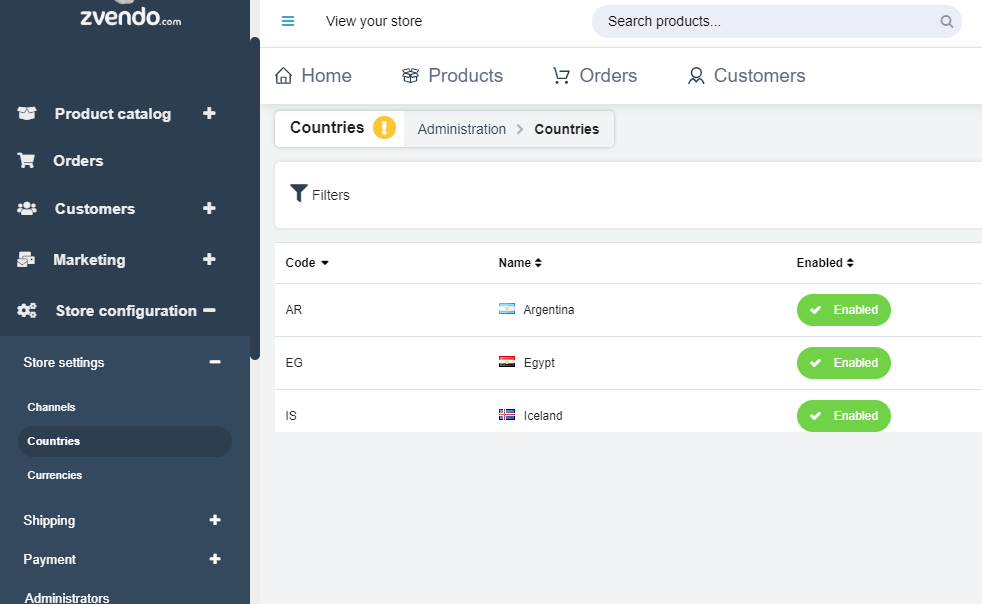Screen dimensions: 982x604
Task: Click the yellow warning icon beside Countries
Action: pos(384,128)
